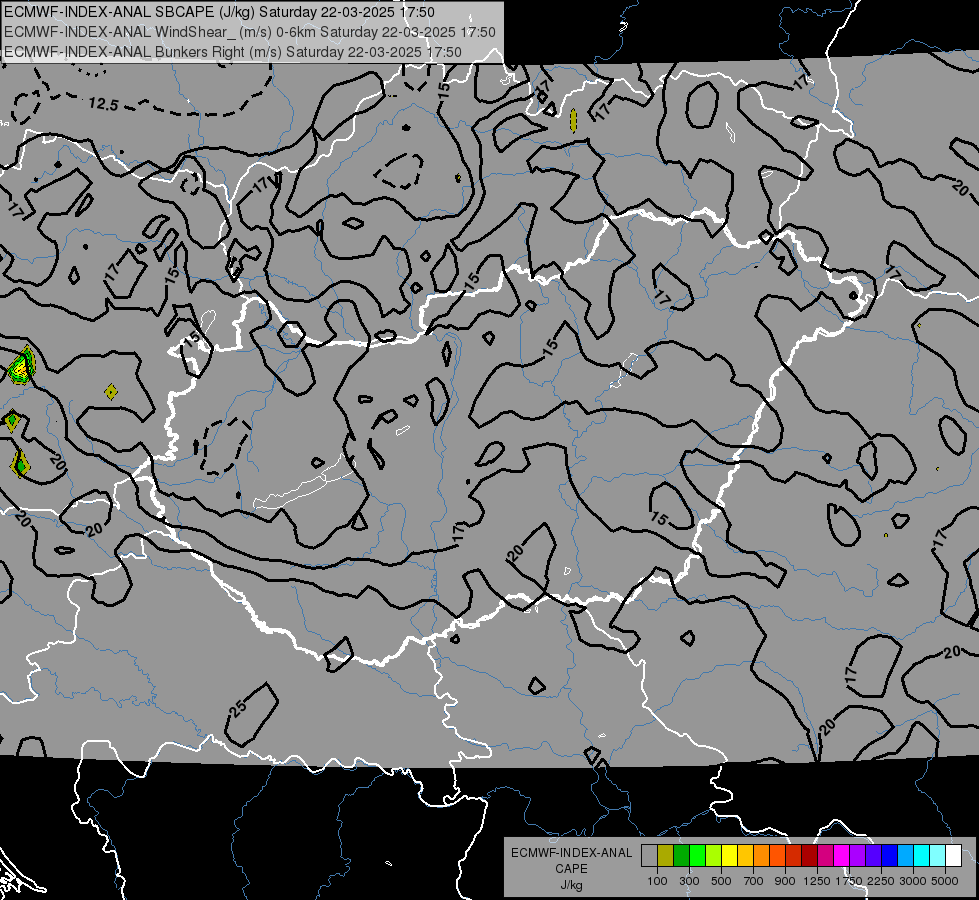Click the 1750 value under the legend
The height and width of the screenshot is (900, 979).
849,881
